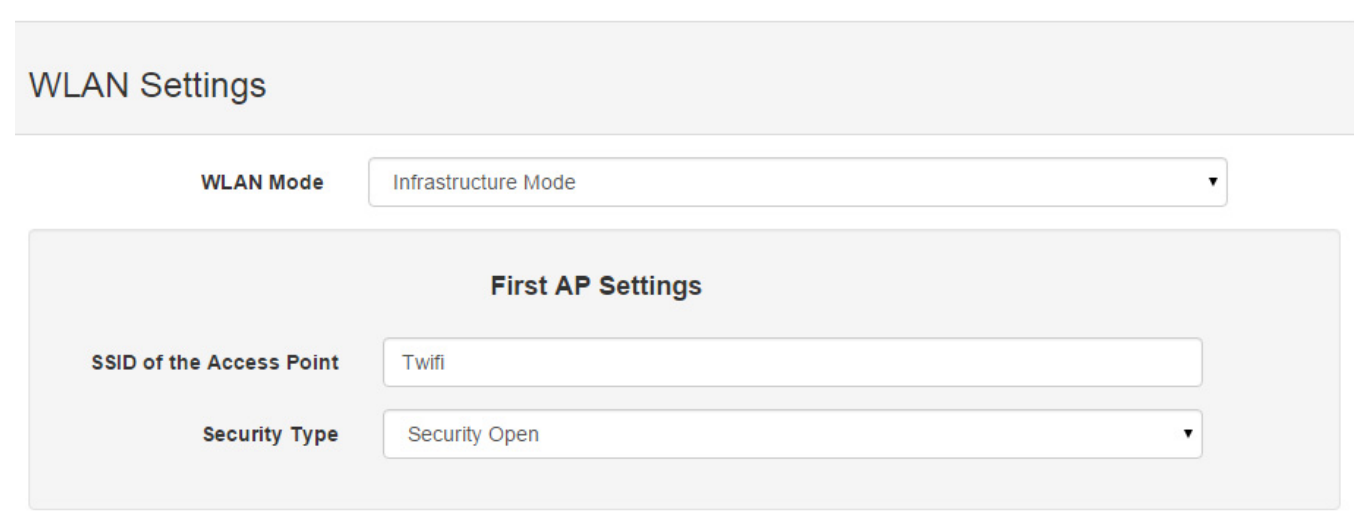Open the Security Type dropdown
Image resolution: width=1358 pixels, height=518 pixels.
click(792, 434)
